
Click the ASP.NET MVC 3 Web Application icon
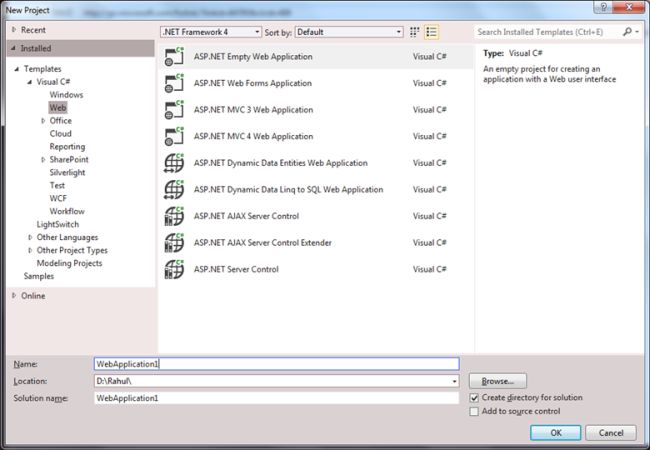coord(174,110)
